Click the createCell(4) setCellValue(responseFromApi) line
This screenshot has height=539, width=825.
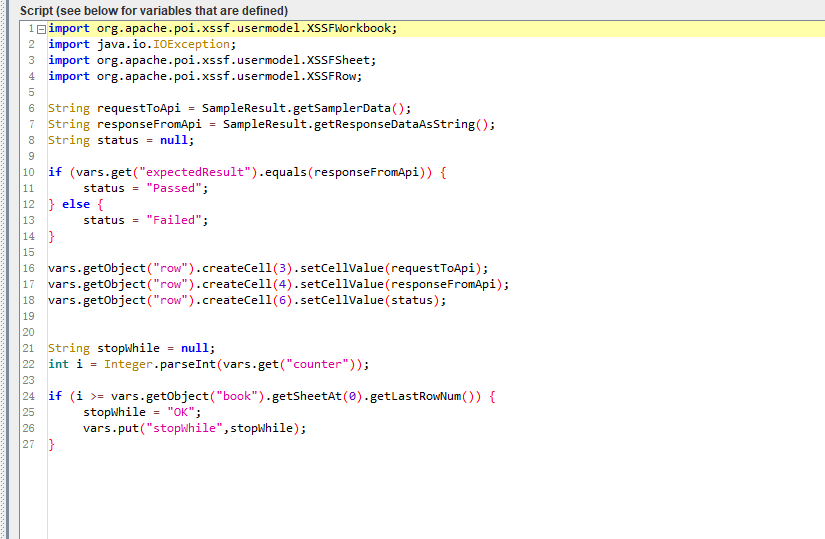coord(278,284)
